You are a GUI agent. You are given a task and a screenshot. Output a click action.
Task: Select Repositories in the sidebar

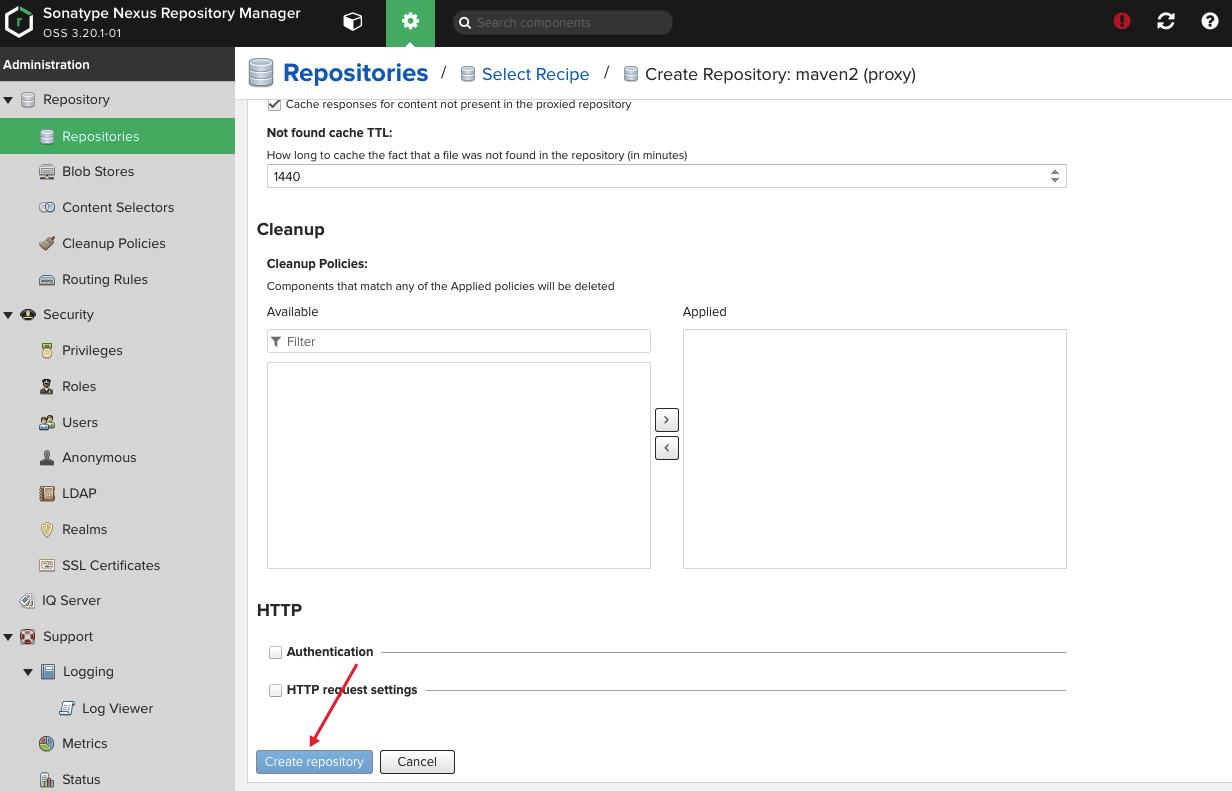pyautogui.click(x=117, y=137)
